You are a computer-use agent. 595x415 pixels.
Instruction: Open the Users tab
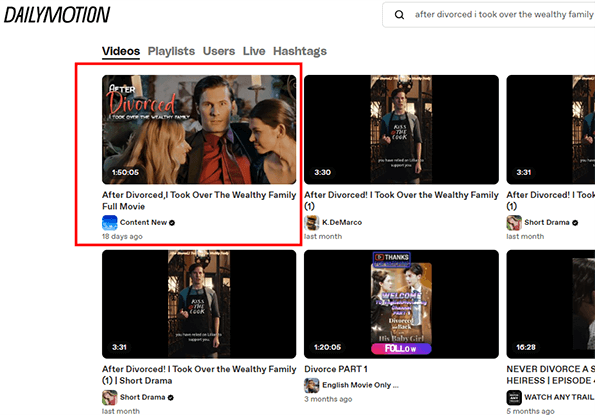click(x=219, y=51)
